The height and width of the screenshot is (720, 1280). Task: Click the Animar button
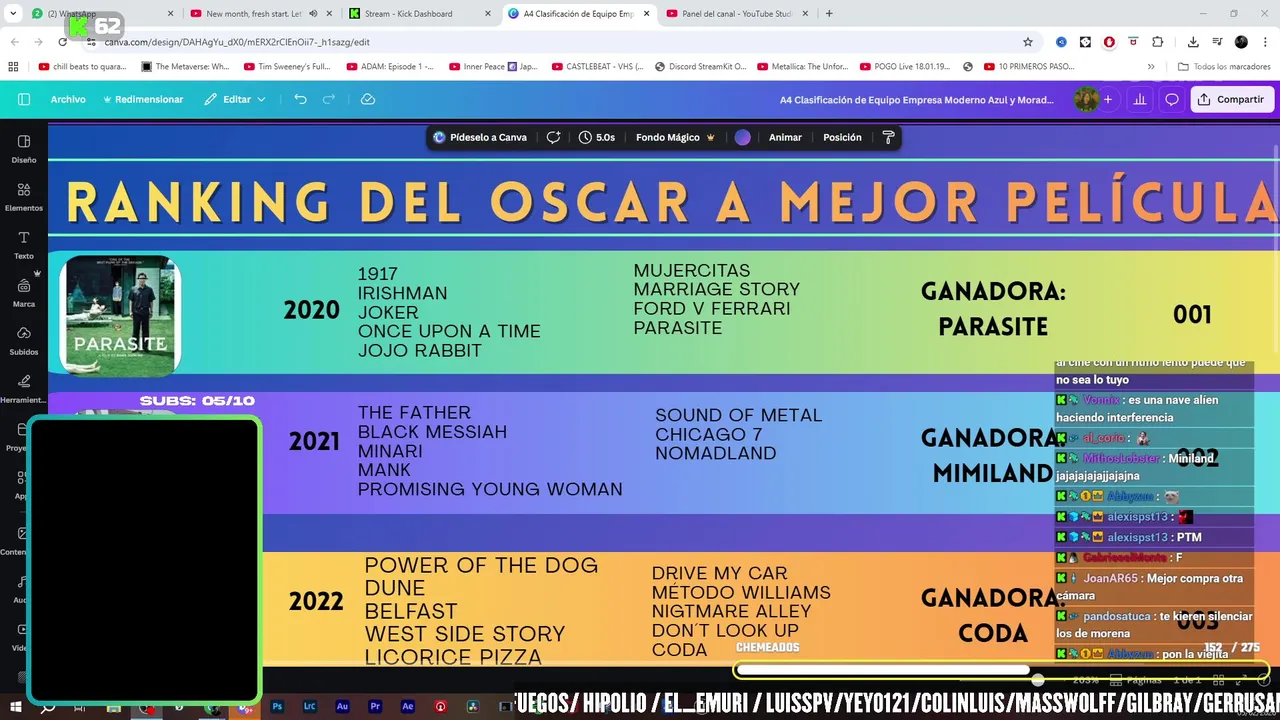(x=785, y=137)
